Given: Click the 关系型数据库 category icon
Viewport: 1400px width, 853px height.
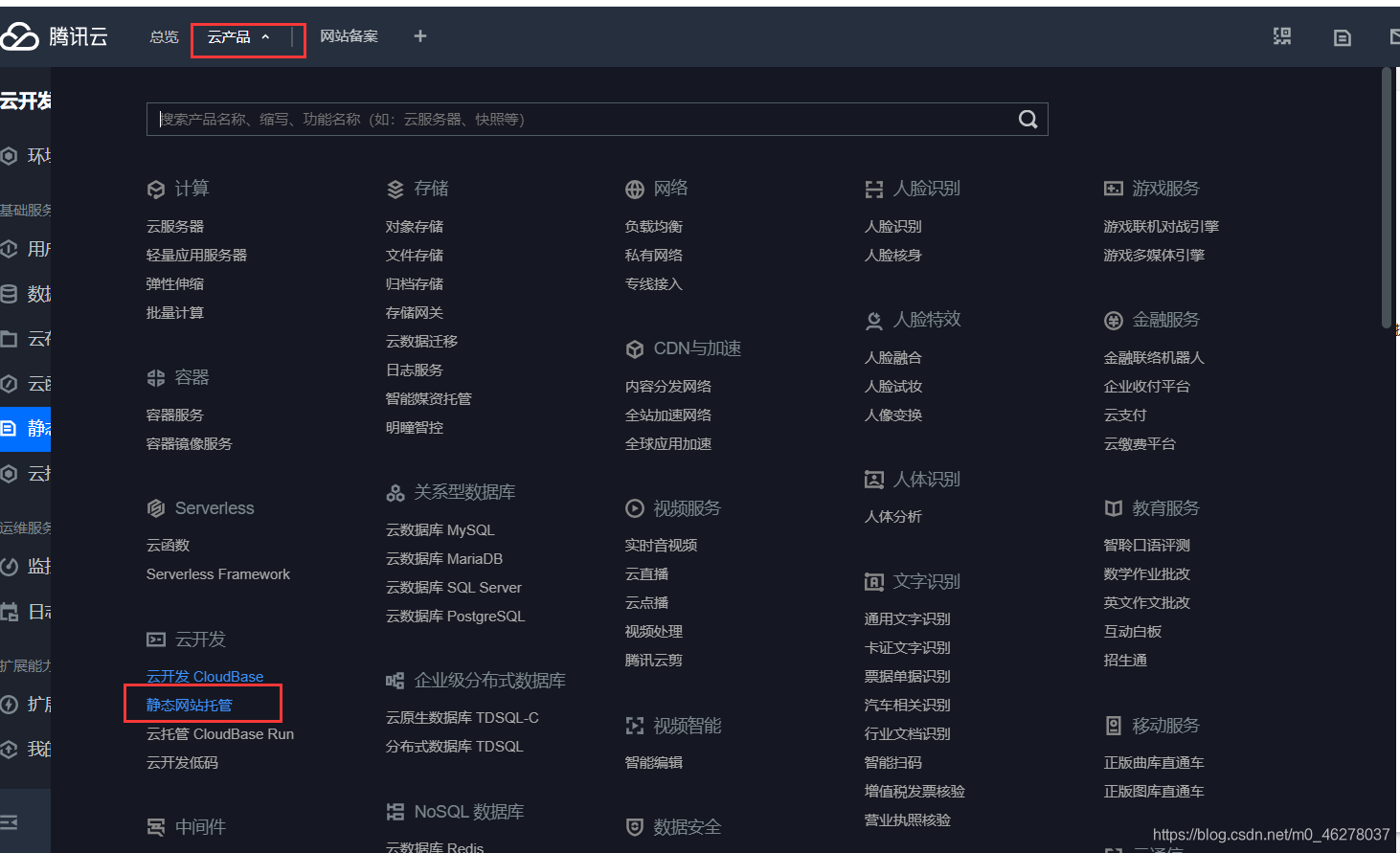Looking at the screenshot, I should [395, 493].
